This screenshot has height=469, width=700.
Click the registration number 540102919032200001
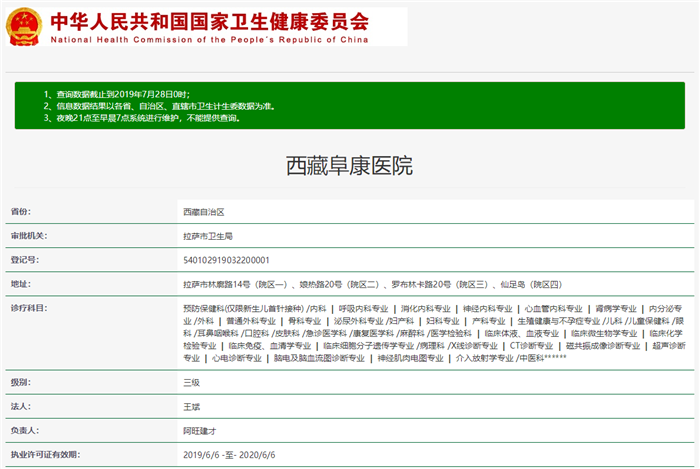coord(227,259)
